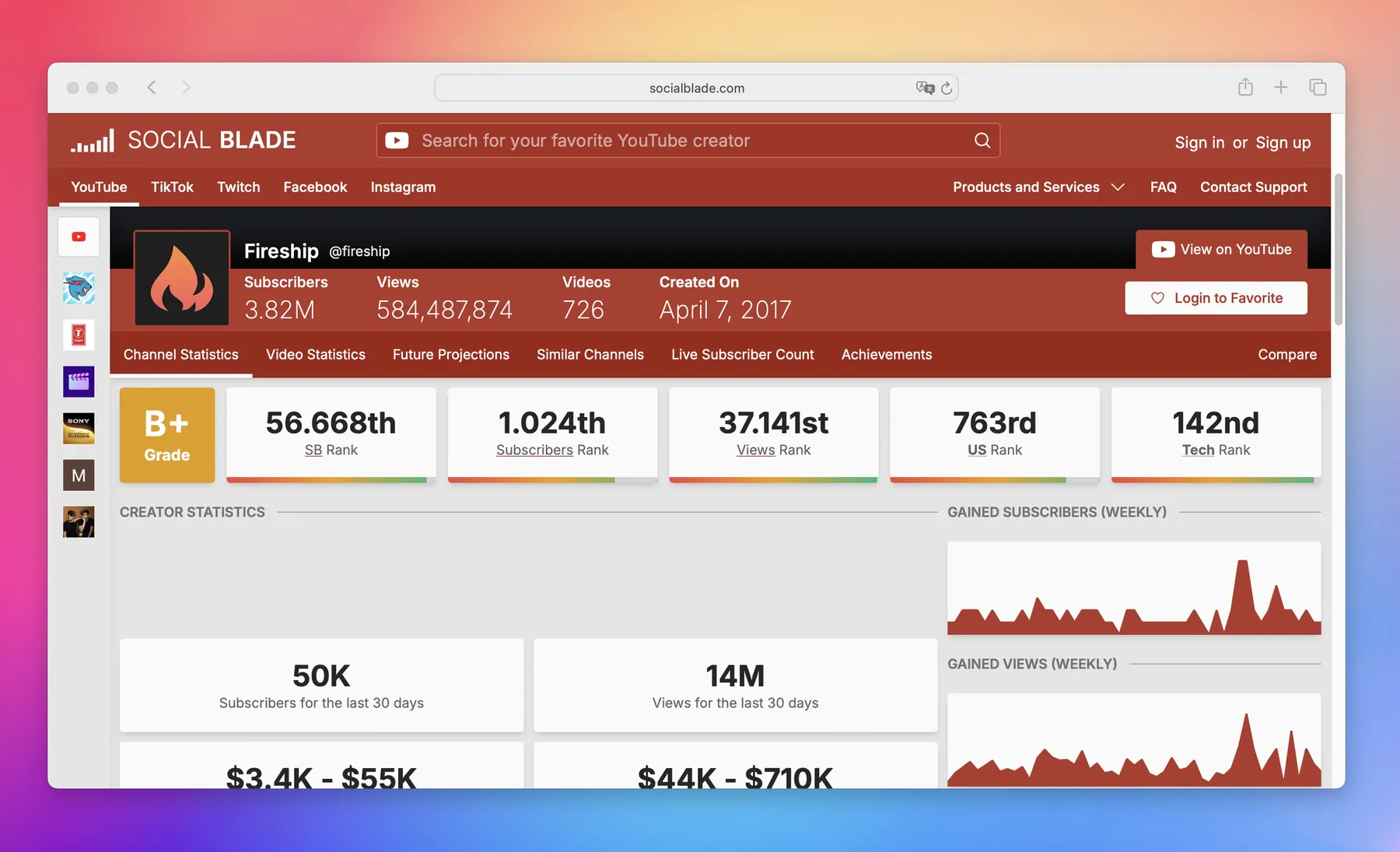This screenshot has height=852, width=1400.
Task: Select the Video Statistics tab
Action: tap(315, 355)
